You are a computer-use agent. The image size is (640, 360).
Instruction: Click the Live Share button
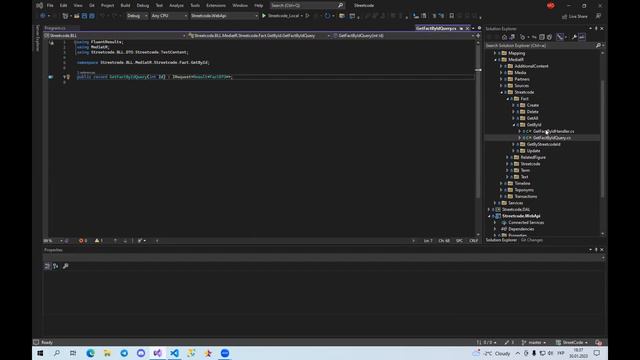pos(575,16)
